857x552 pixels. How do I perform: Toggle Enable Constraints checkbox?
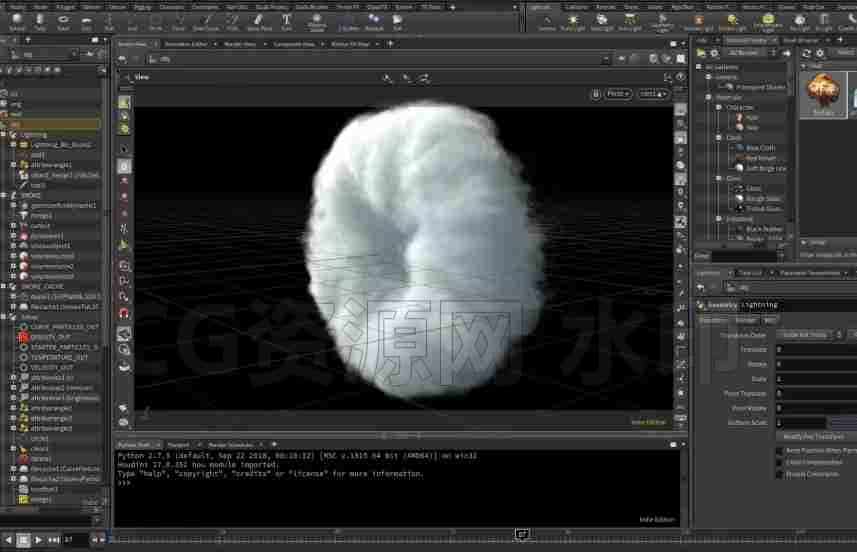(x=780, y=474)
